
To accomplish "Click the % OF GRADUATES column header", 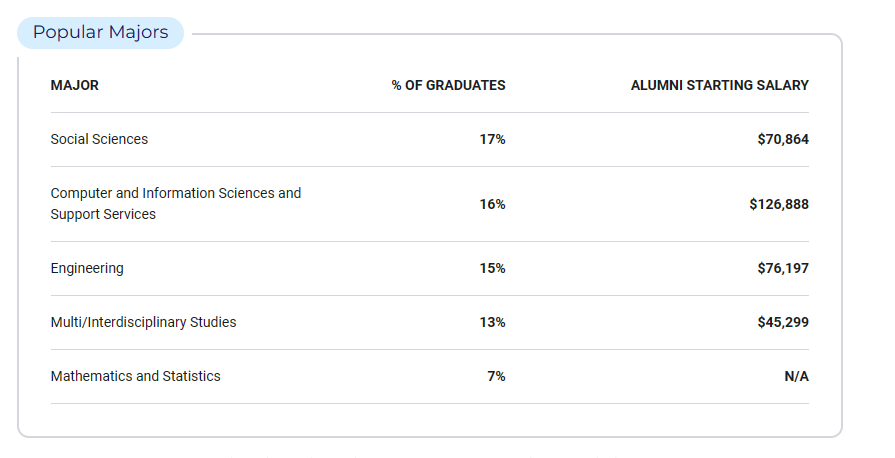I will pos(448,85).
